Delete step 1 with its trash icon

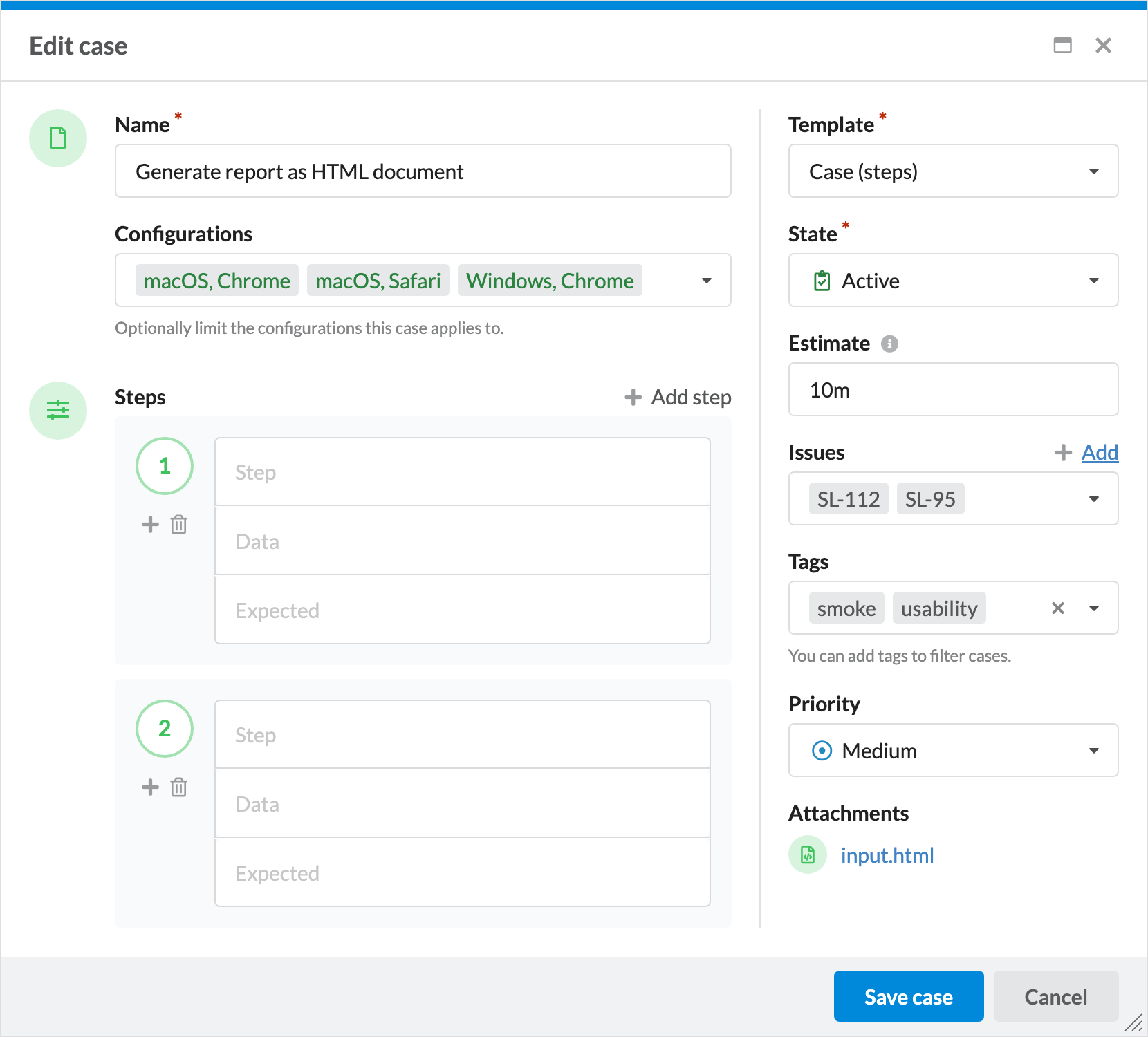click(179, 525)
